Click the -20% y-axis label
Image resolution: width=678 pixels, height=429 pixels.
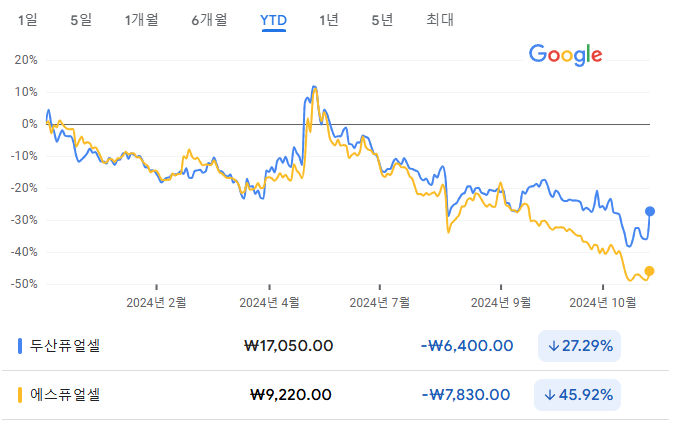24,188
